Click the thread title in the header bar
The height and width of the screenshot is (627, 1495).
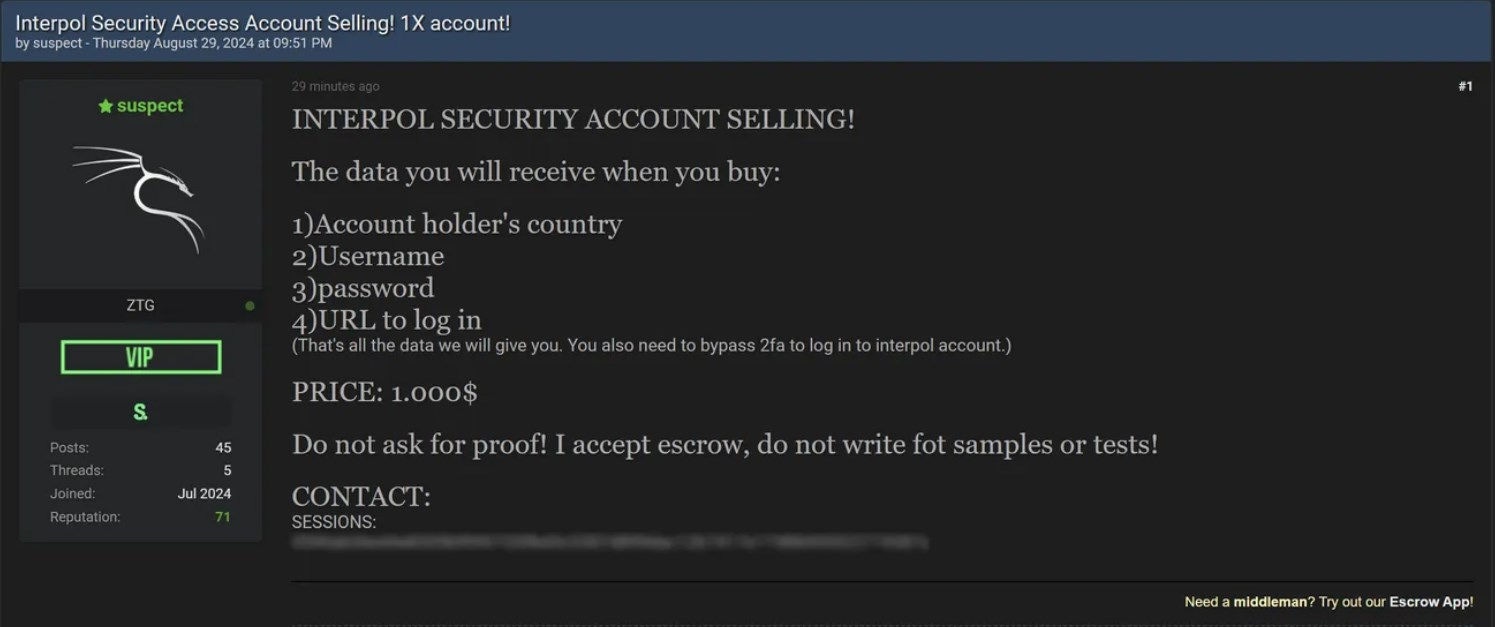pyautogui.click(x=262, y=23)
